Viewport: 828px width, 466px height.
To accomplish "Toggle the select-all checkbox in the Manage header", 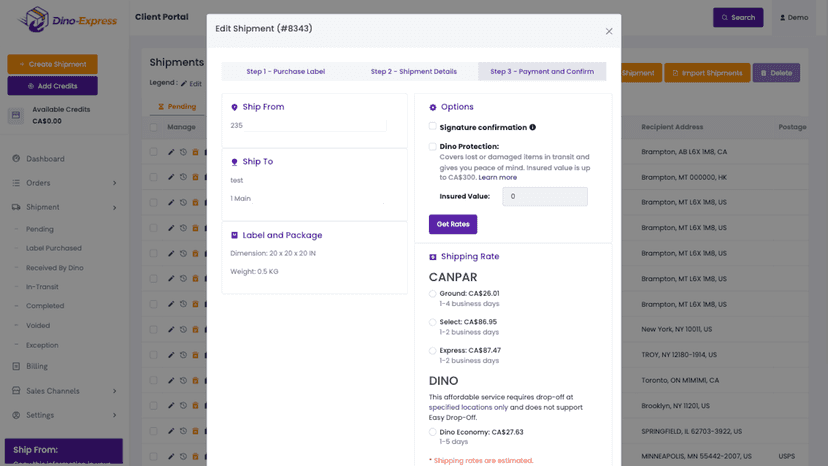I will 154,127.
